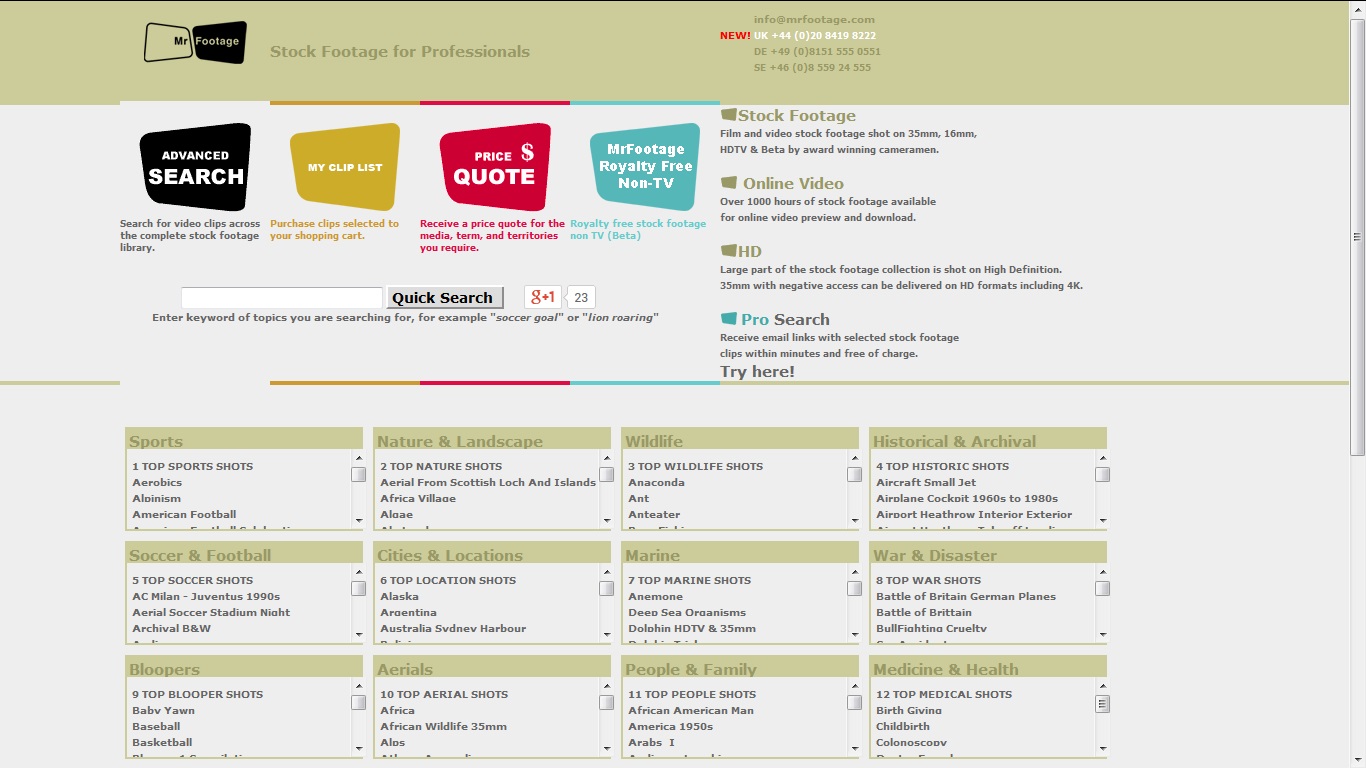The image size is (1366, 768).
Task: Click the scroll thumb in the Medicine & Health list
Action: 1102,703
